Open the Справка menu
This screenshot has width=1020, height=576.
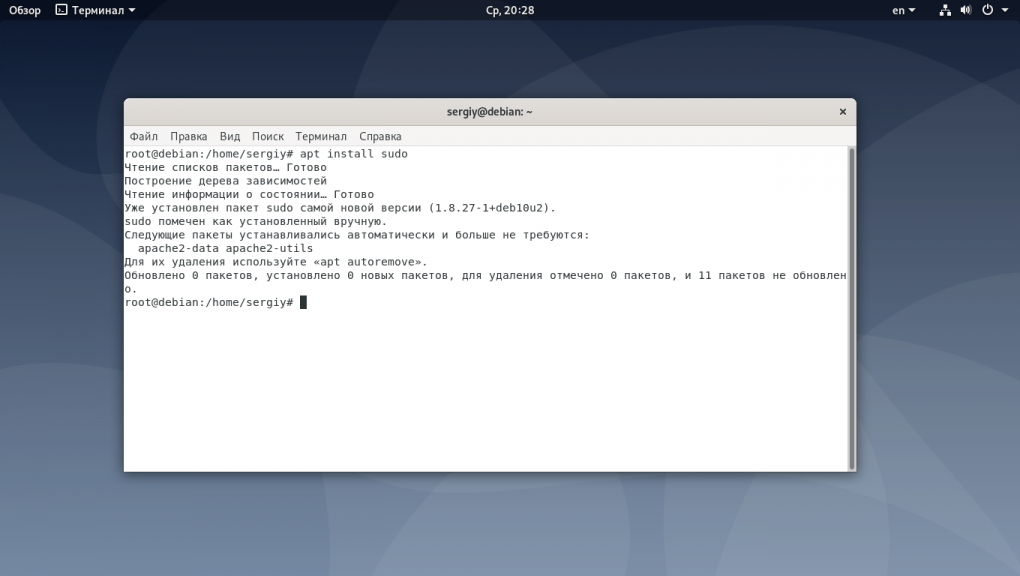click(x=381, y=136)
